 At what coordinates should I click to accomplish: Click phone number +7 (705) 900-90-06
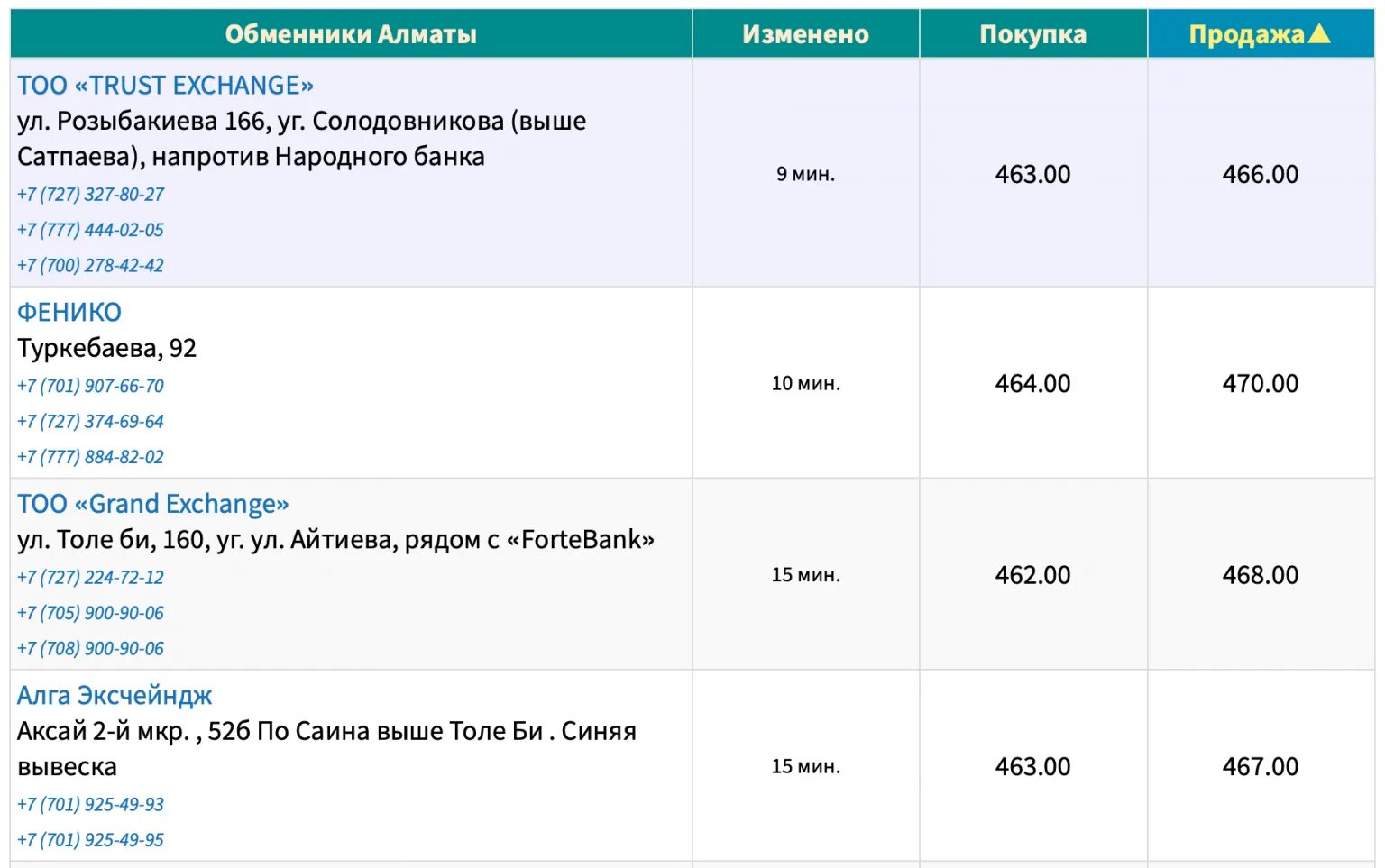[90, 613]
